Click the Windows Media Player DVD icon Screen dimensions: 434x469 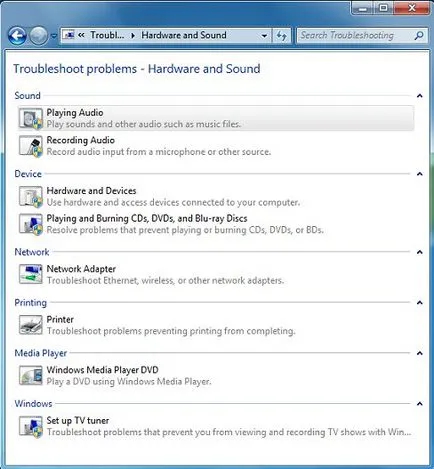(x=31, y=375)
